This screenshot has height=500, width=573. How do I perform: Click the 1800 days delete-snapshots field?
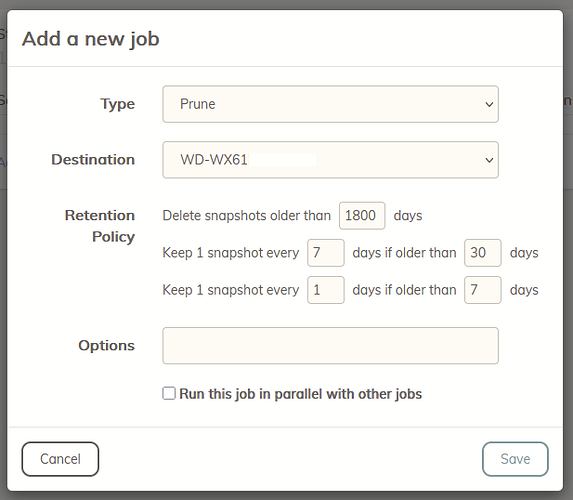click(x=362, y=216)
